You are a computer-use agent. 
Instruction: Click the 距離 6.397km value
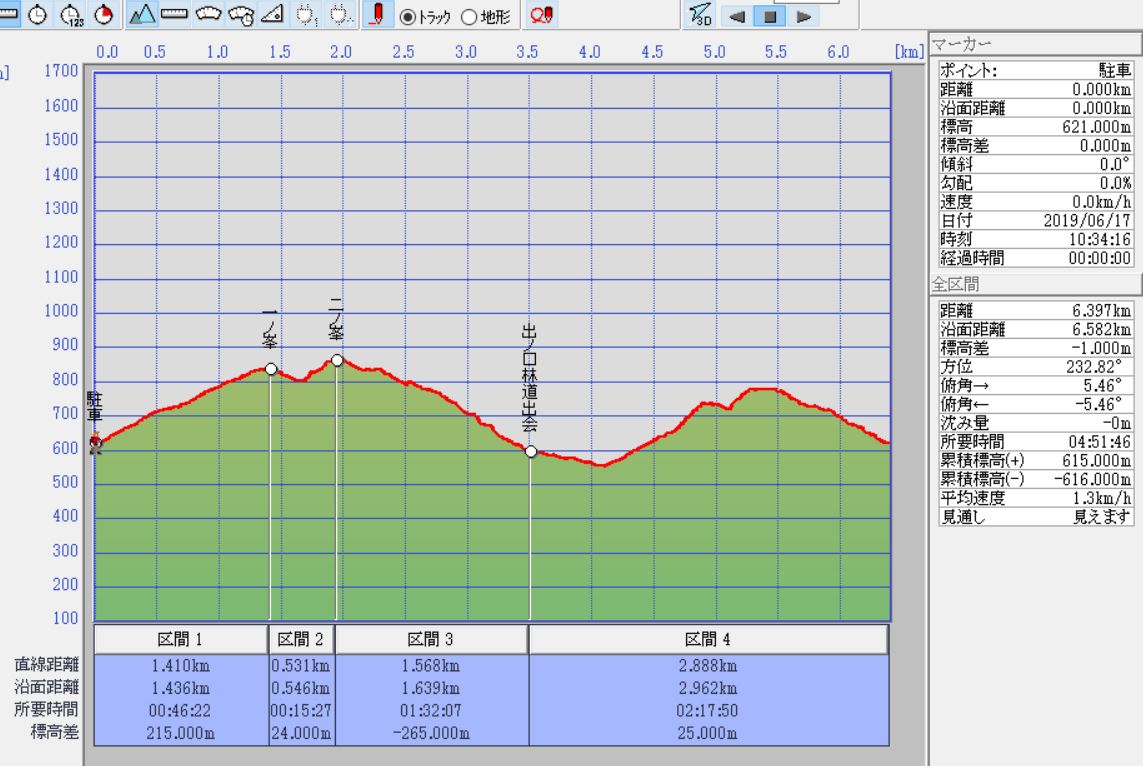click(x=1101, y=310)
